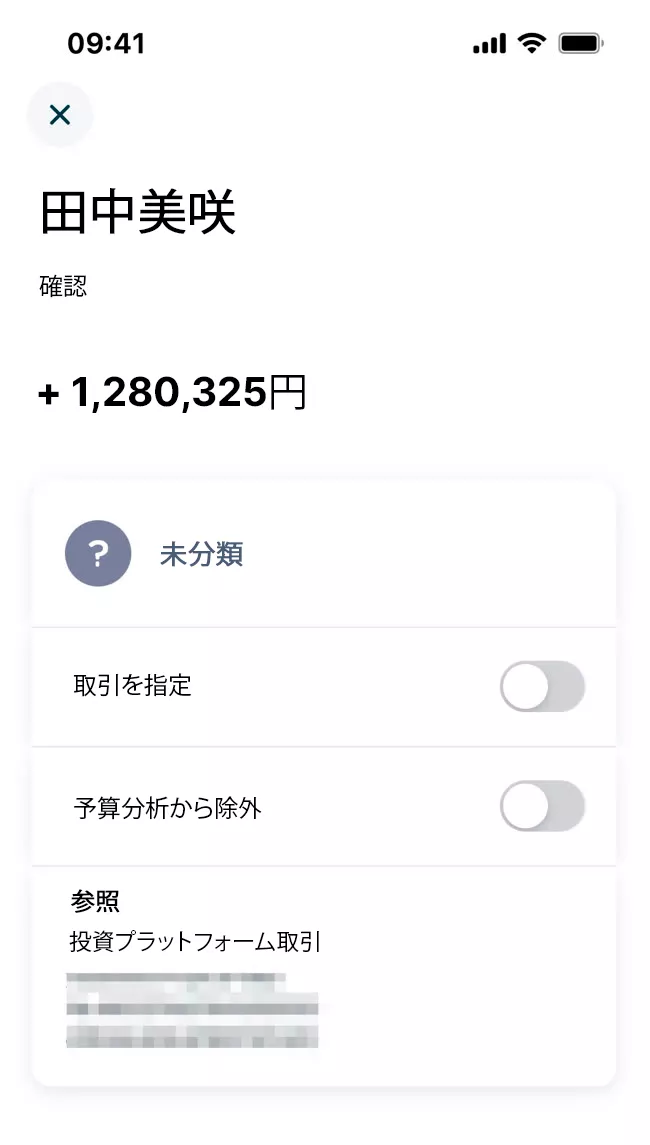Tap the plus sign before the amount
The image size is (650, 1145).
point(48,395)
